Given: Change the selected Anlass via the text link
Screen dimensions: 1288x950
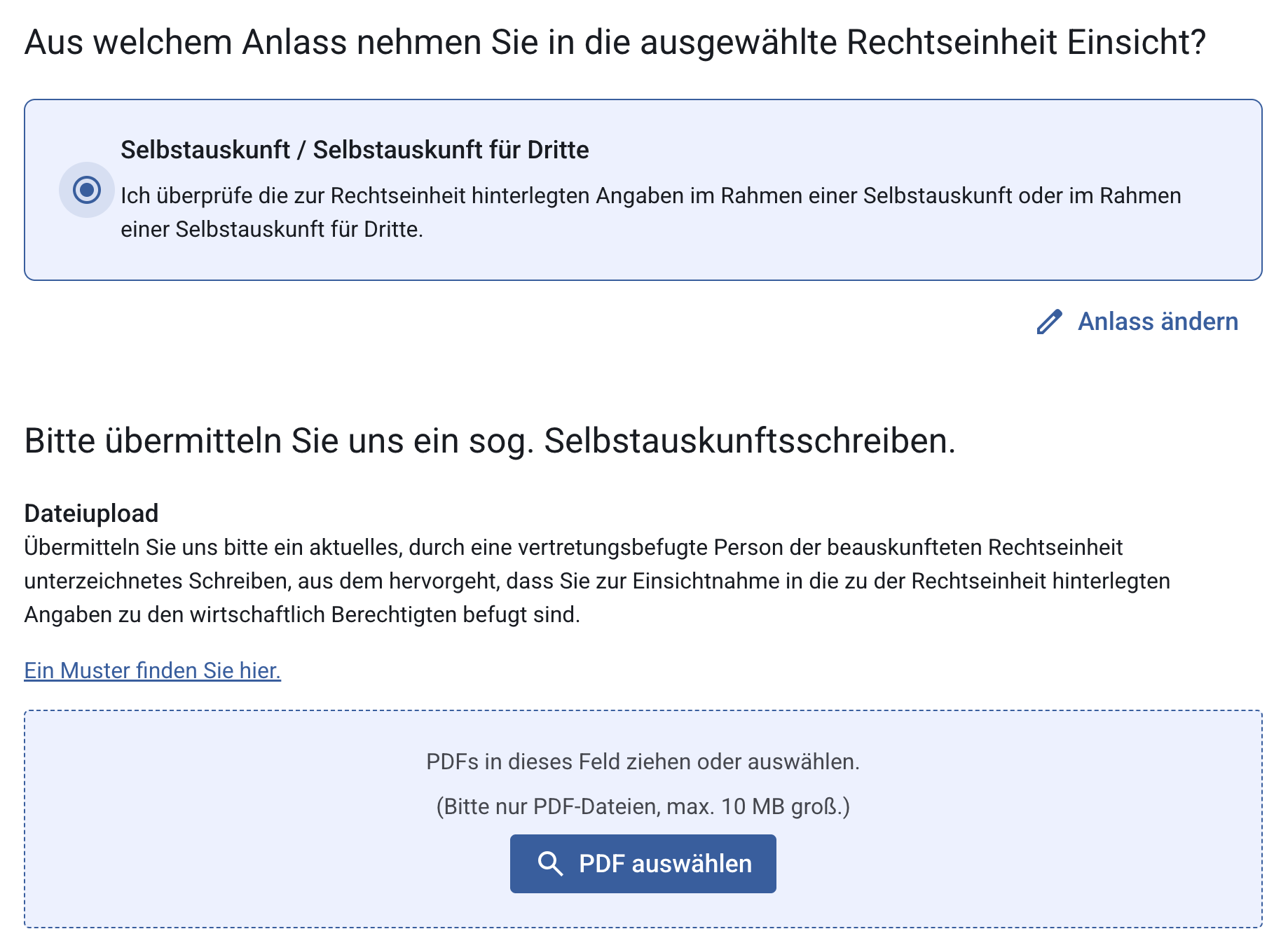Looking at the screenshot, I should (x=1156, y=322).
